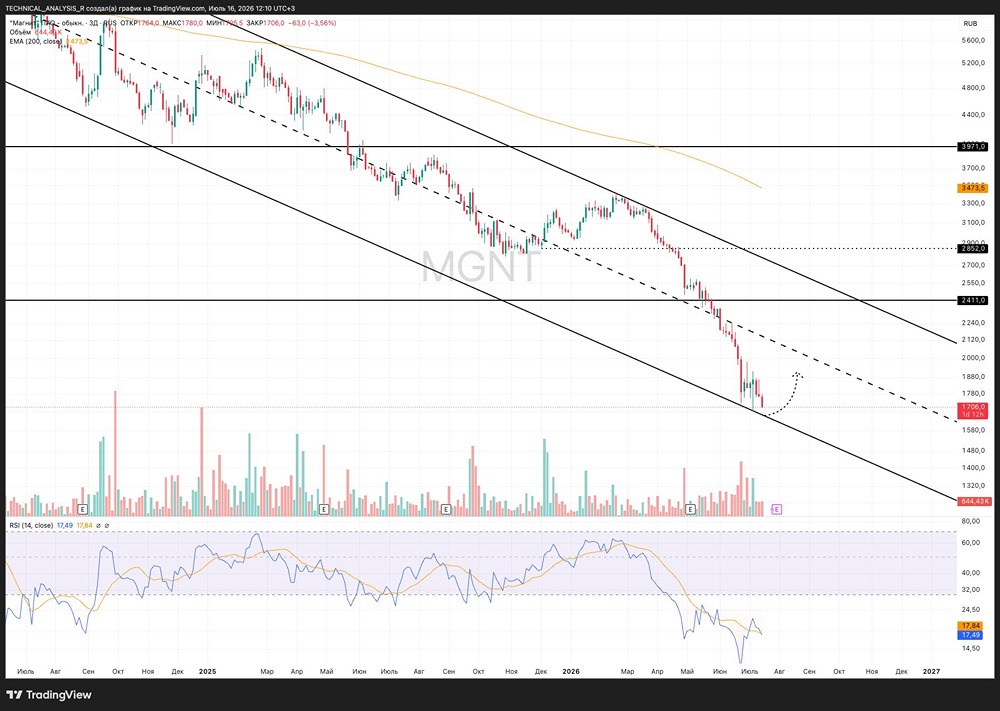1000x711 pixels.
Task: Click the header text with TradingView.com
Action: point(150,8)
